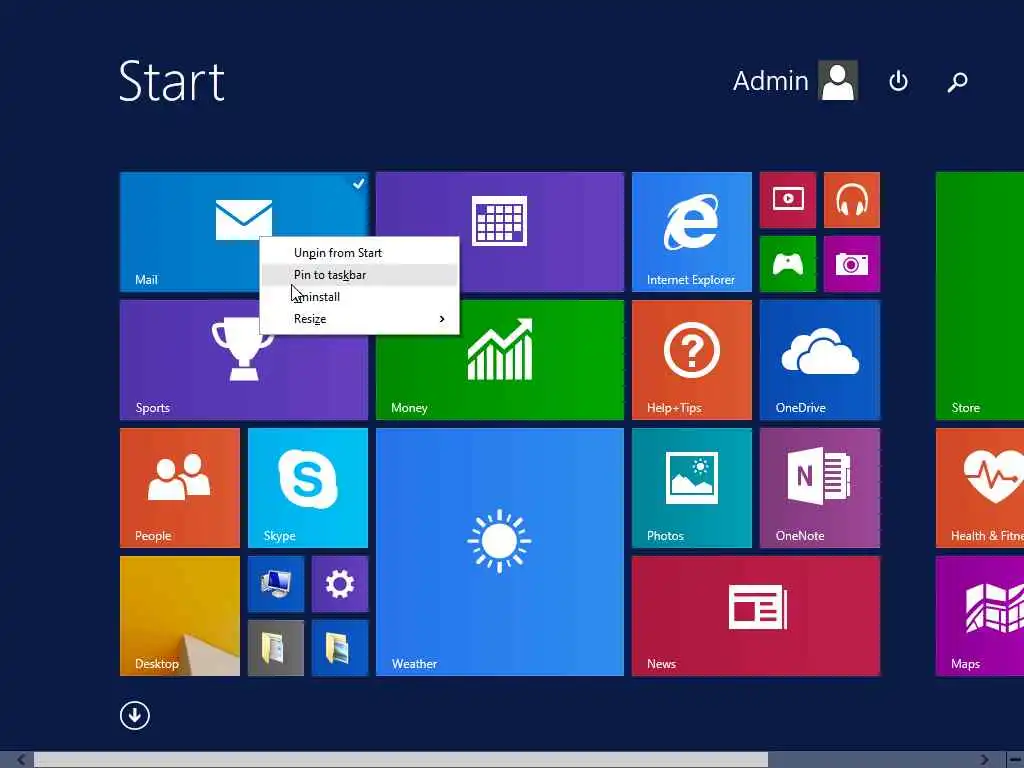Open the Photos tile

pyautogui.click(x=692, y=488)
